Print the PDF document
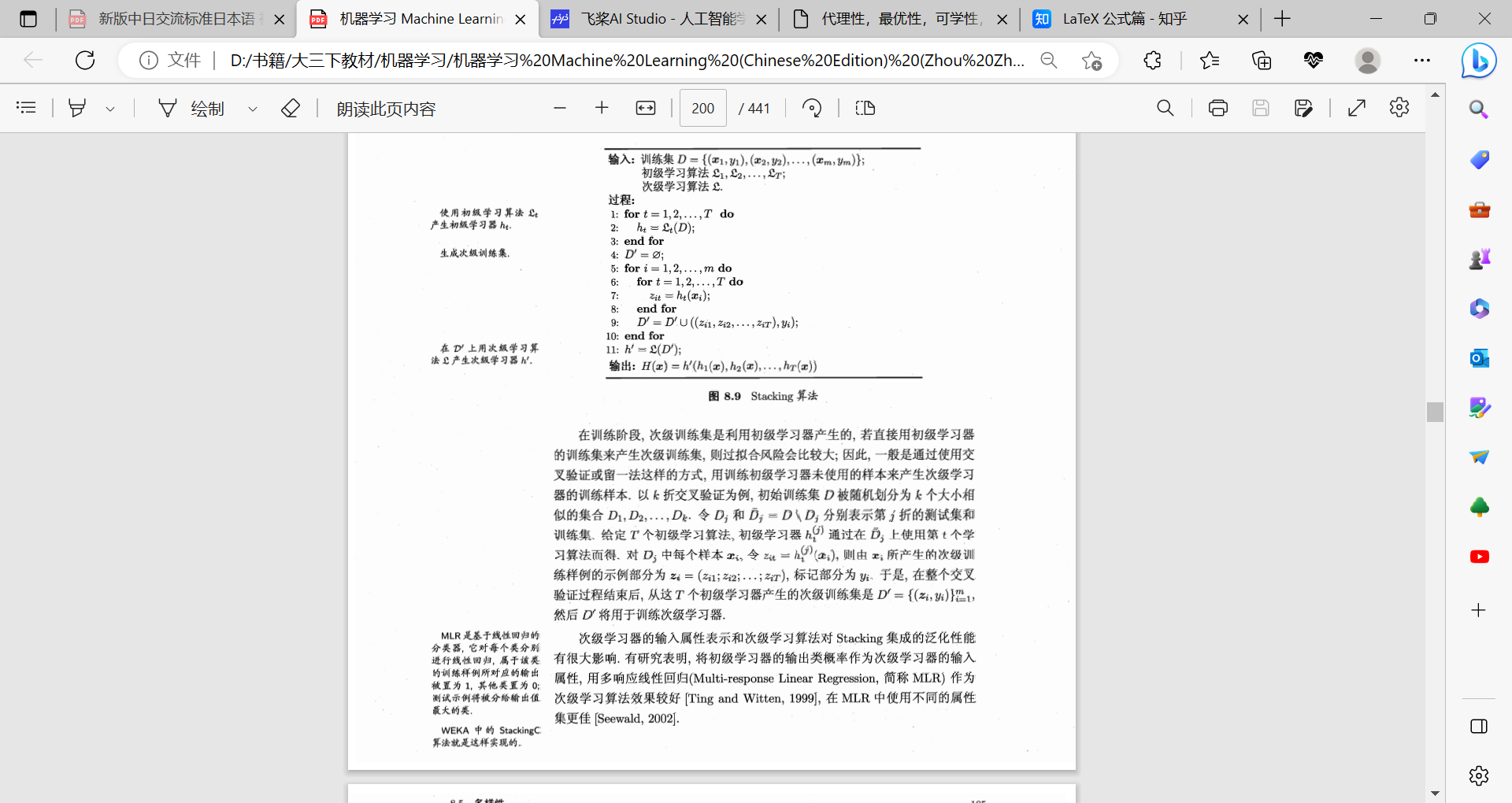Screen dimensions: 1512x803 click(x=1218, y=108)
